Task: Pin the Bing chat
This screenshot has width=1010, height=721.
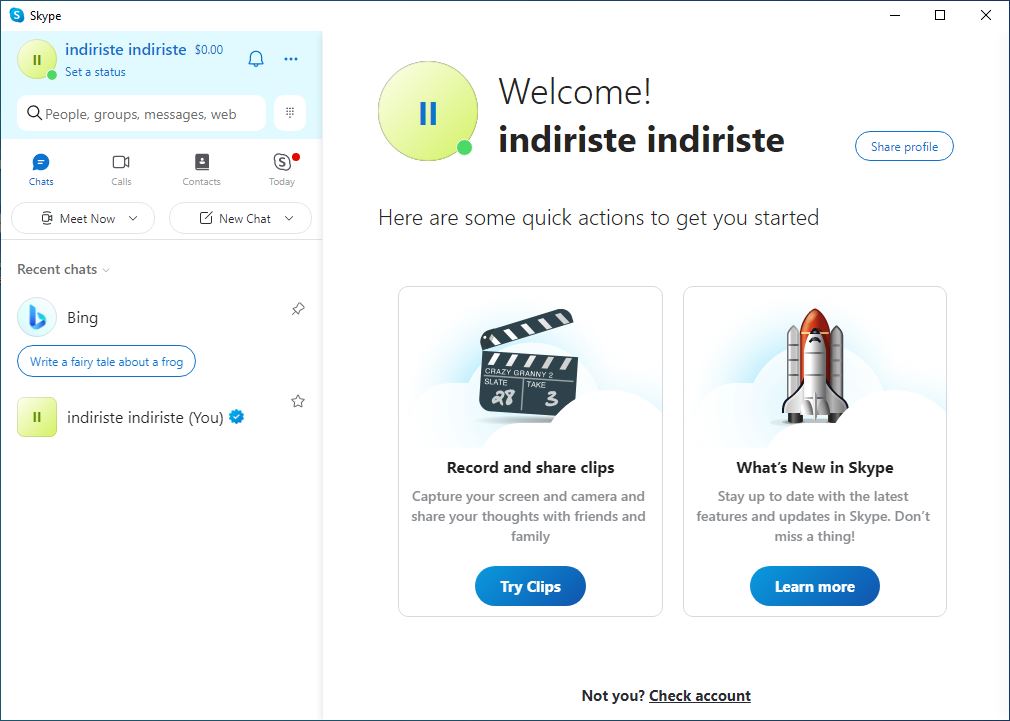Action: (x=298, y=309)
